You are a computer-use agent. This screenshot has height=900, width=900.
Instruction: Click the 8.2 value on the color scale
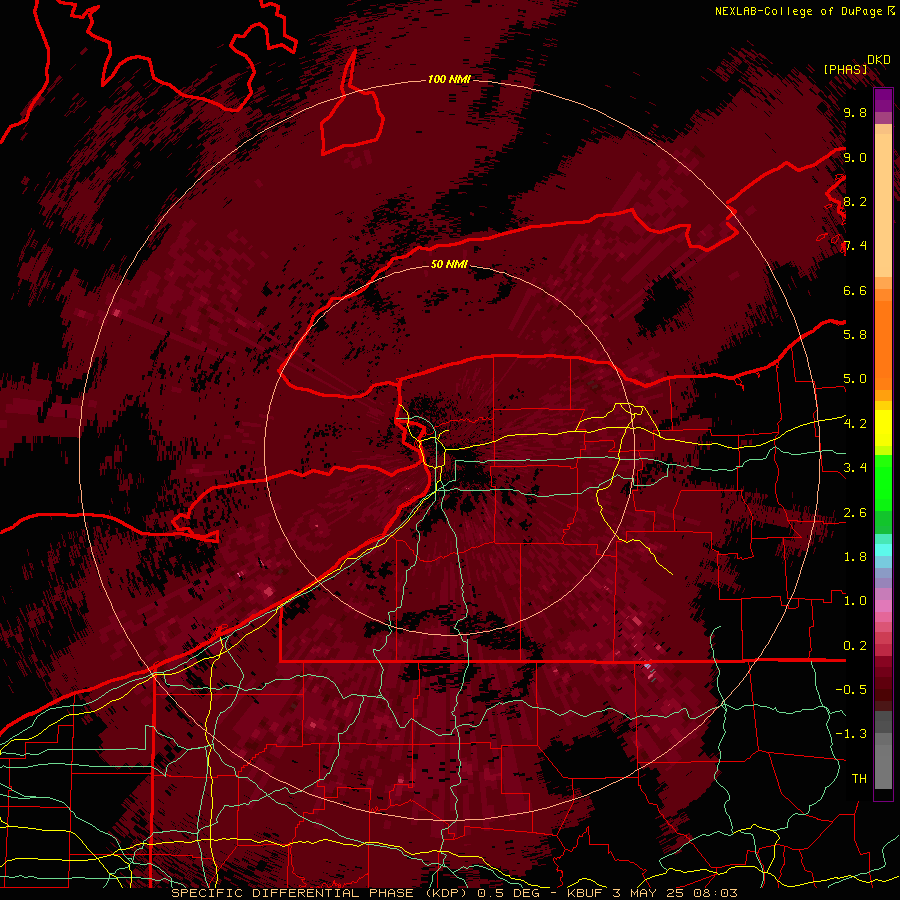855,201
